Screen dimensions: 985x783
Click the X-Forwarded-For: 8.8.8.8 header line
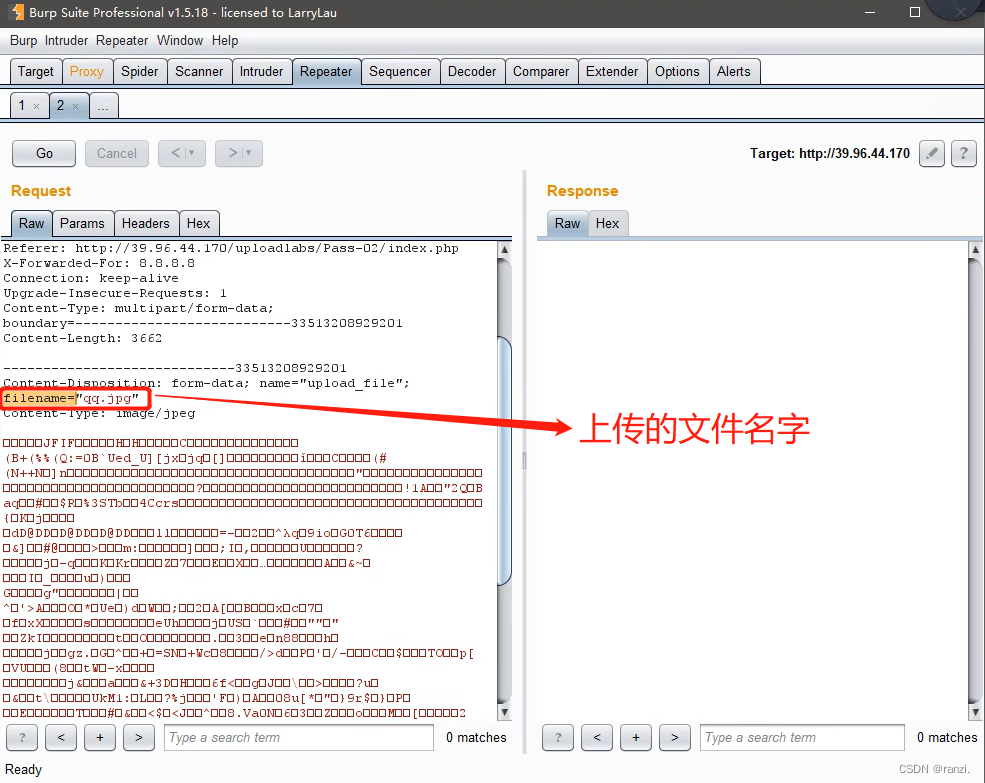click(99, 263)
